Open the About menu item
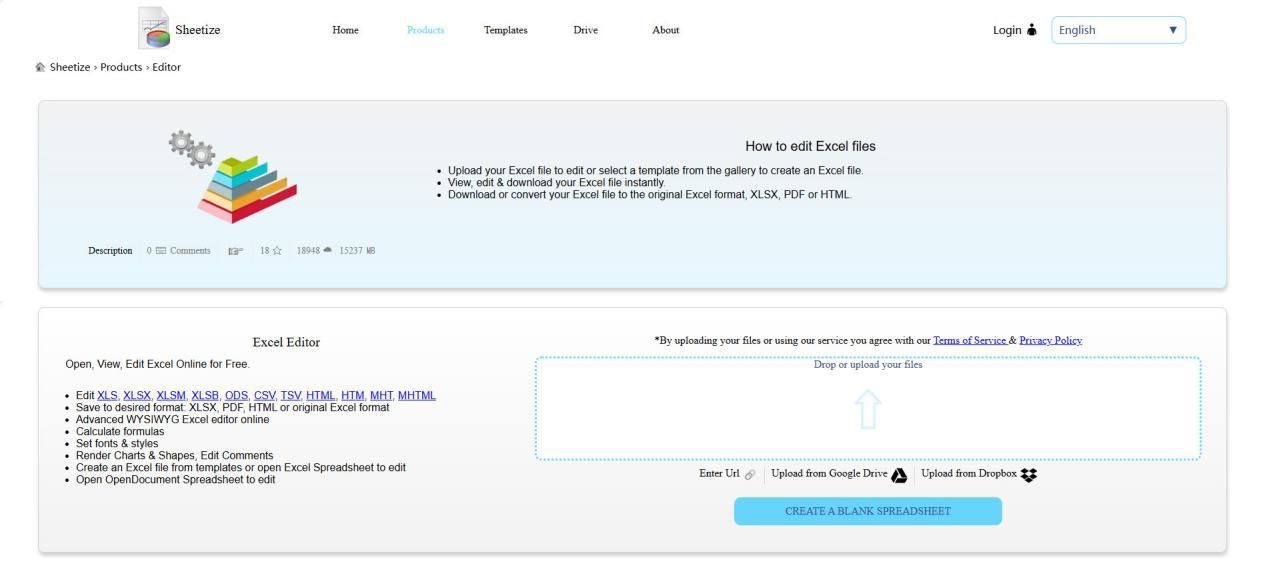Viewport: 1265px width, 570px height. tap(666, 30)
